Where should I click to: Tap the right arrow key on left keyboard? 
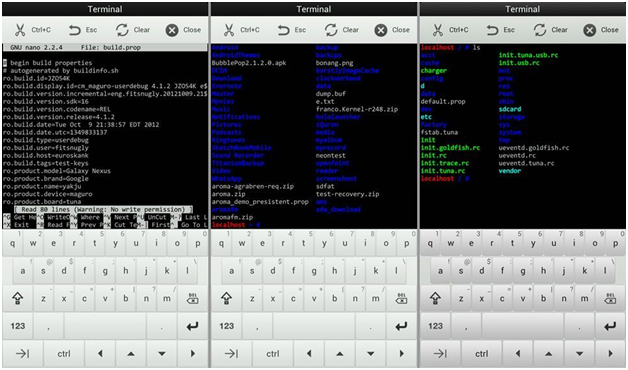pyautogui.click(x=193, y=354)
